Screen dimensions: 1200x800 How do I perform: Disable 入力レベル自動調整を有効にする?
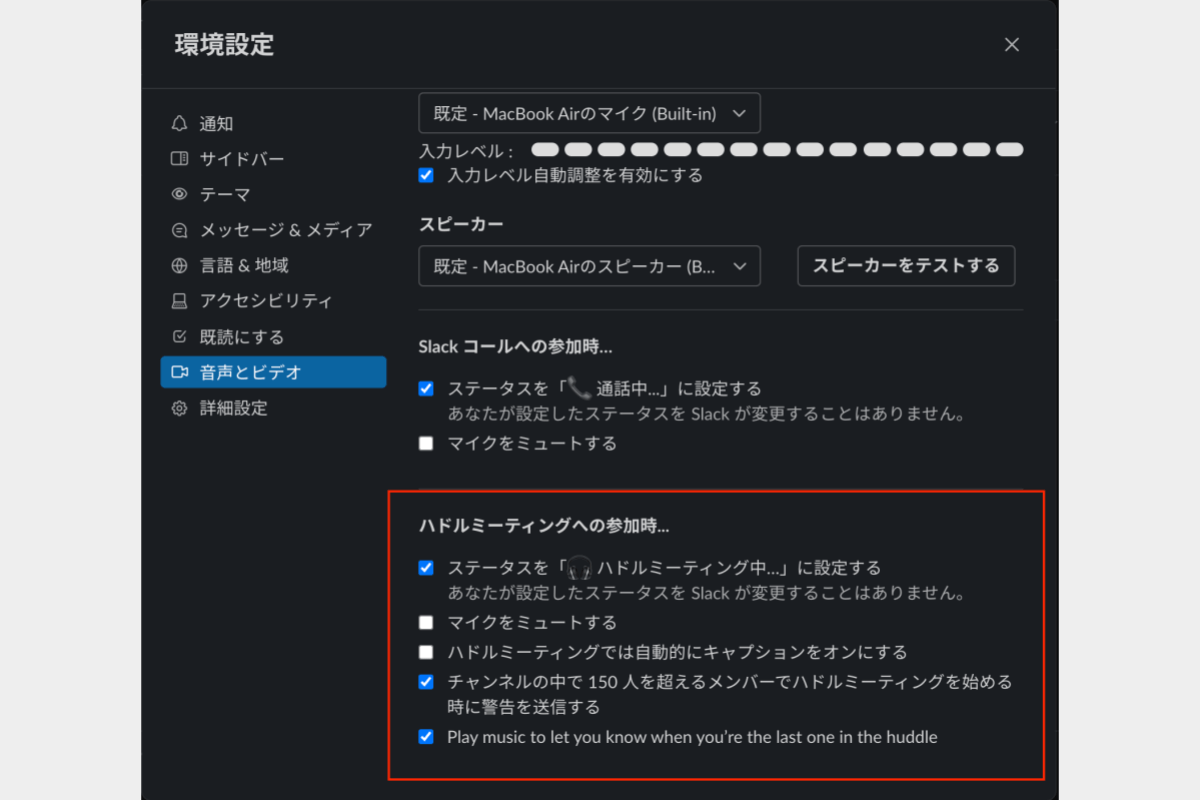click(426, 175)
